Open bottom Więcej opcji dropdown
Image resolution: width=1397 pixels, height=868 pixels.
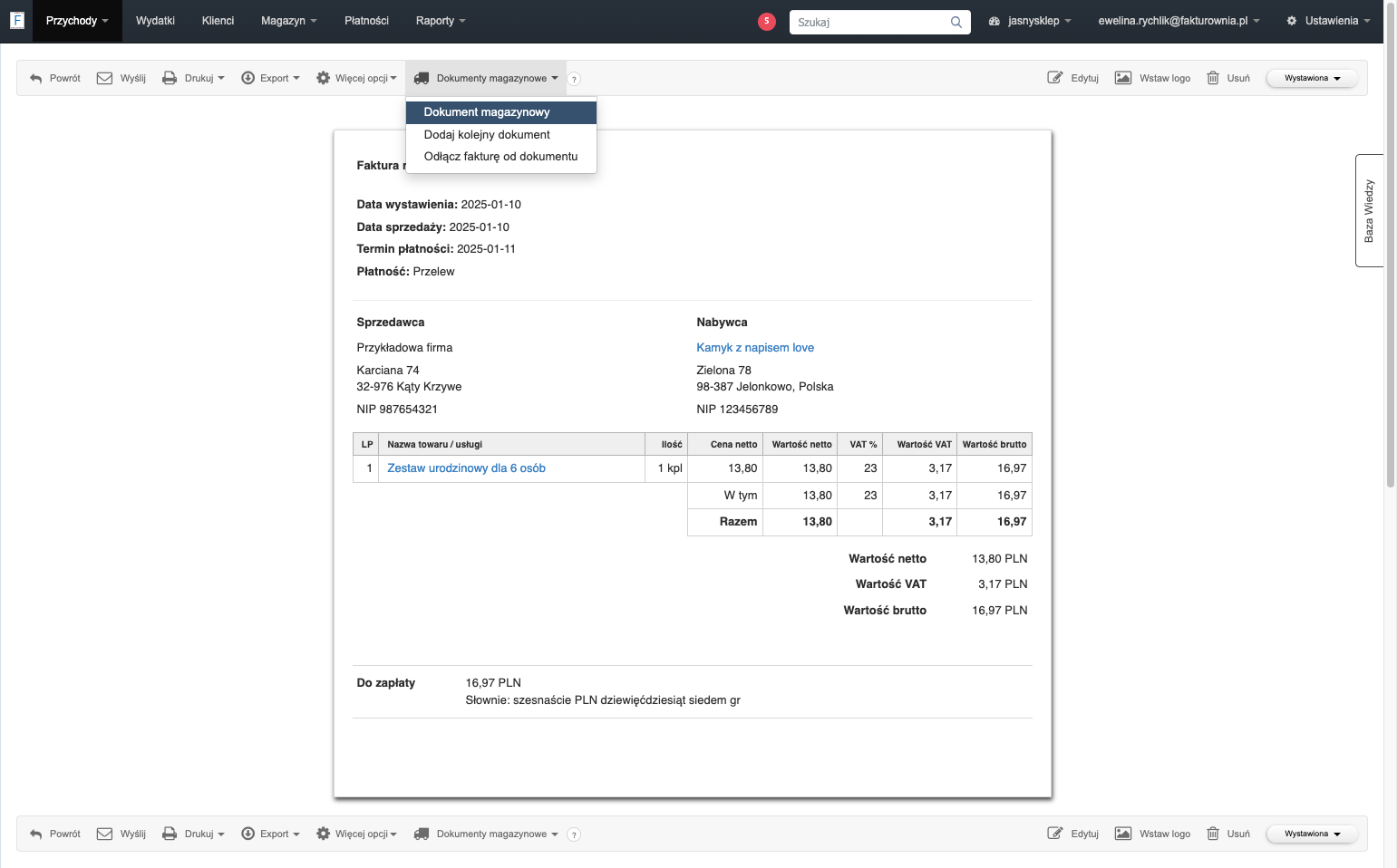coord(356,834)
